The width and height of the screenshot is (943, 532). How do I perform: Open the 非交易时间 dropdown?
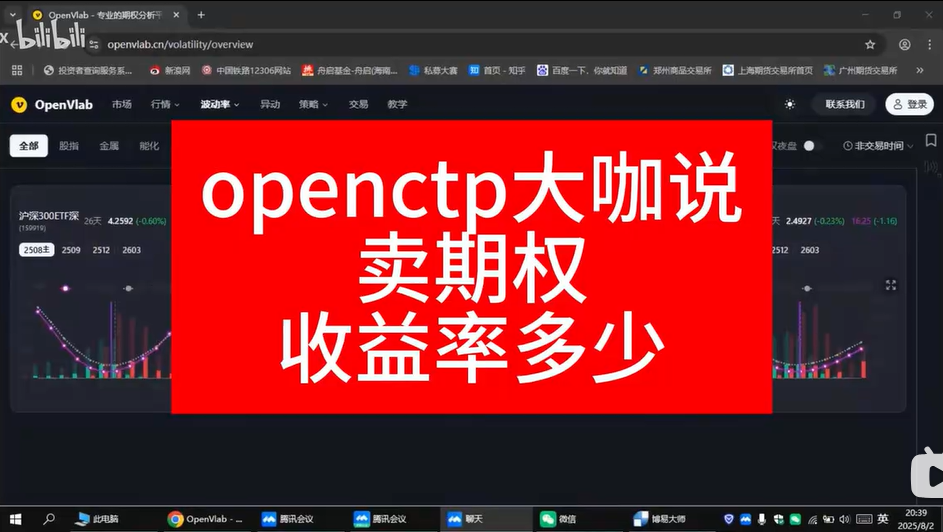(x=878, y=146)
